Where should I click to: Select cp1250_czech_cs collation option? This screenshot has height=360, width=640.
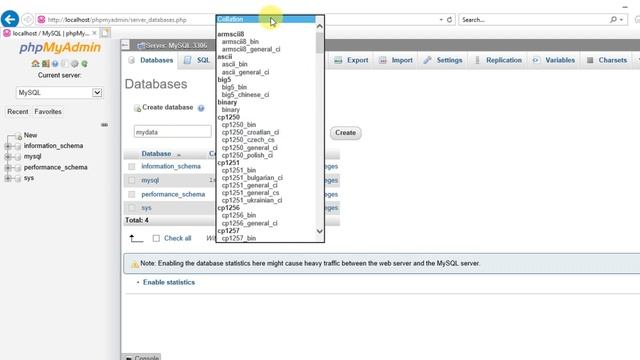tap(248, 140)
